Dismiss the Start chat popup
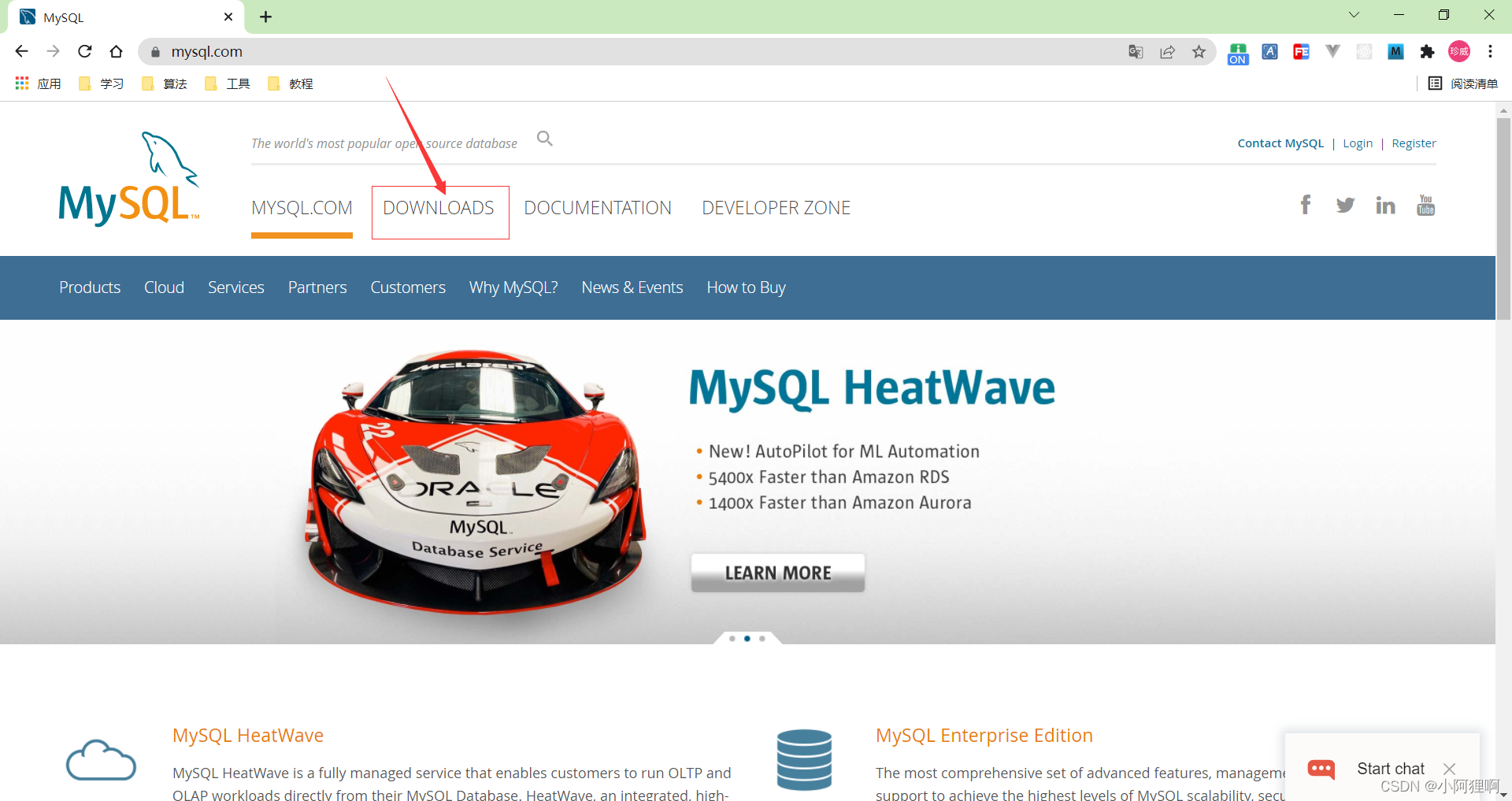Screen dimensions: 1512x801 coord(1449,769)
